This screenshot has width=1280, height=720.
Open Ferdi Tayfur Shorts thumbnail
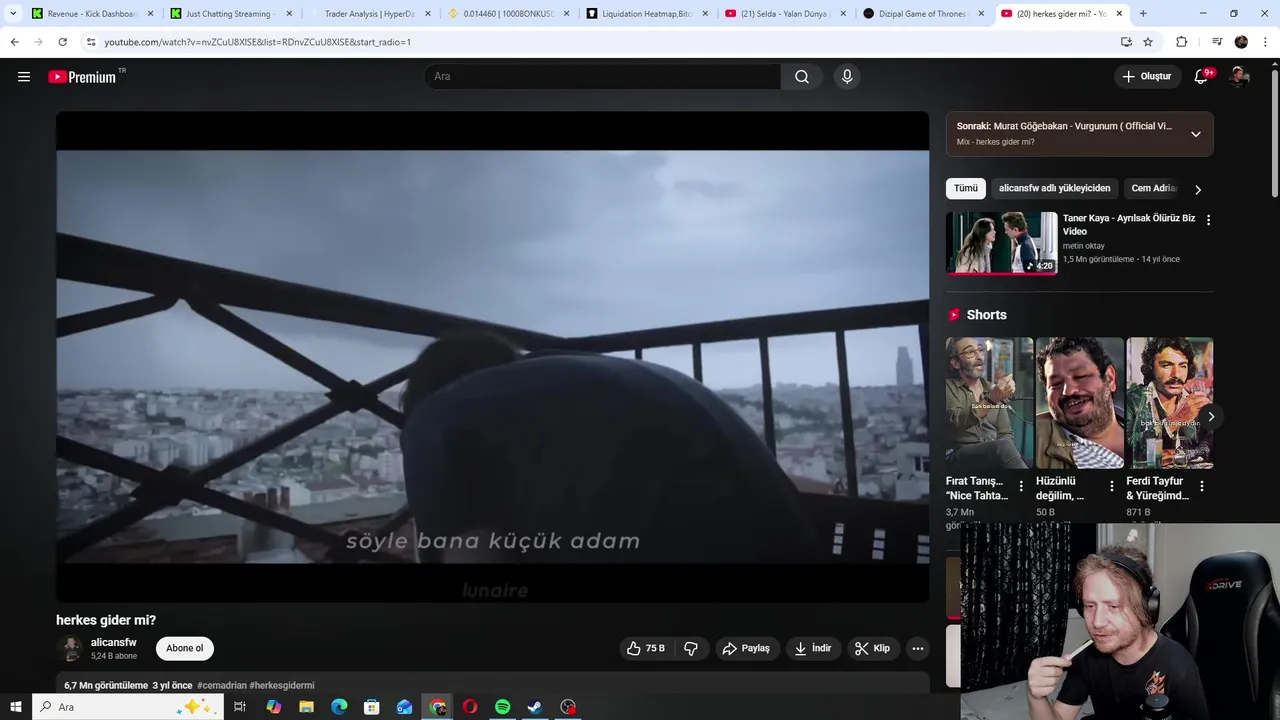[x=1169, y=403]
